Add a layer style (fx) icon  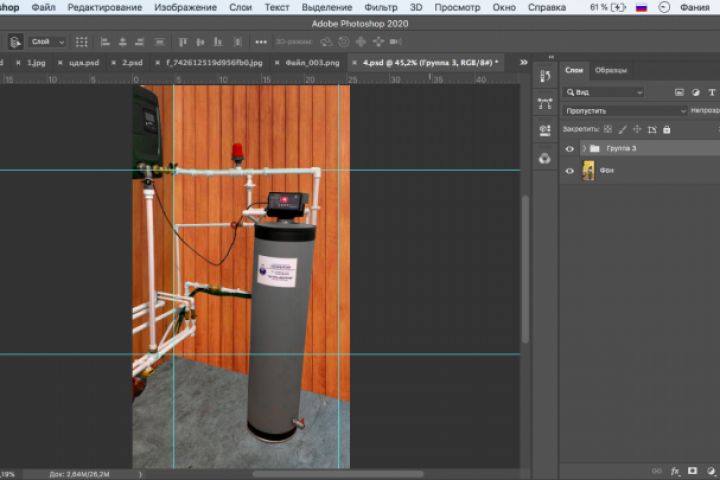click(675, 470)
